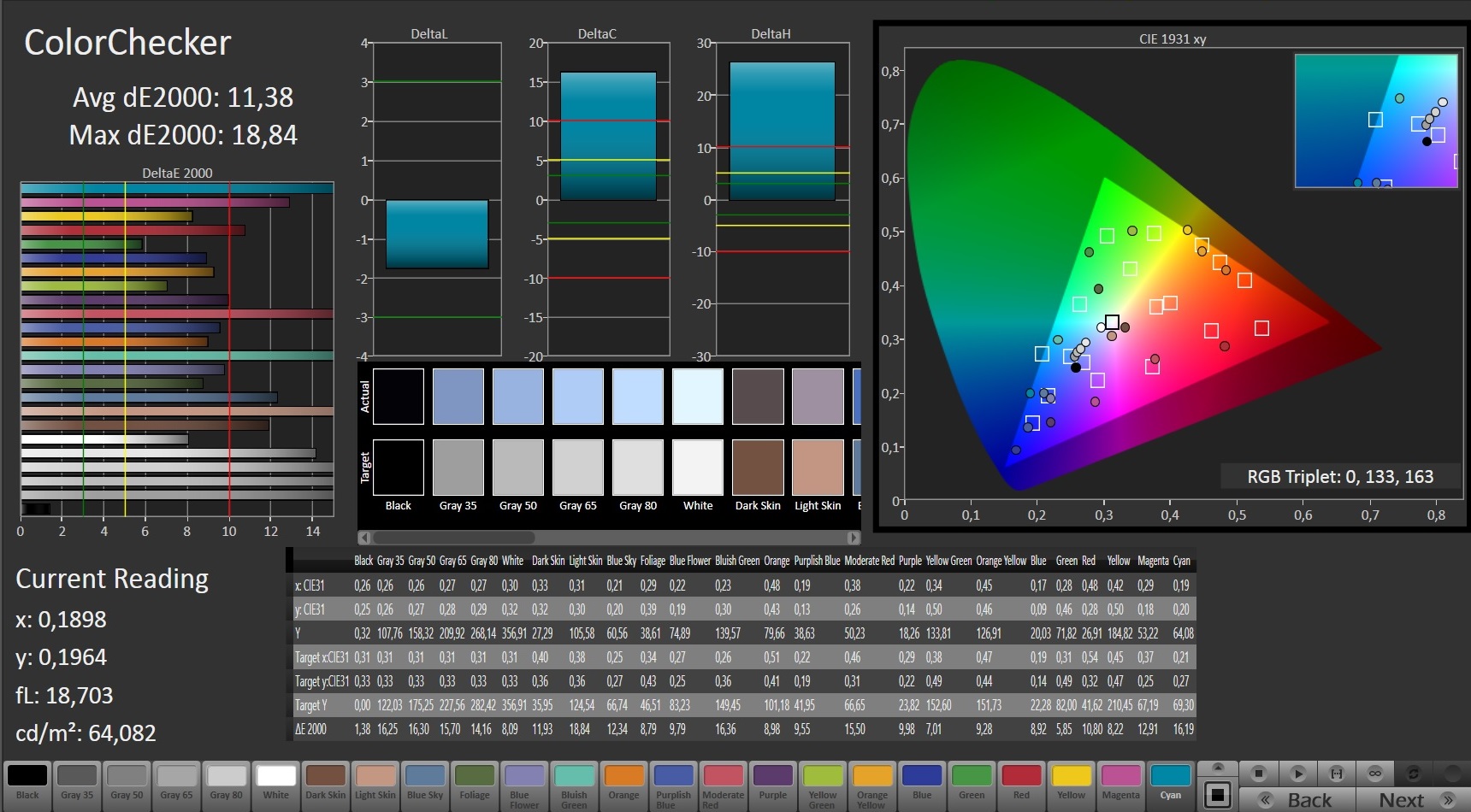Click the stop measurement icon
Image resolution: width=1471 pixels, height=812 pixels.
pyautogui.click(x=1258, y=774)
